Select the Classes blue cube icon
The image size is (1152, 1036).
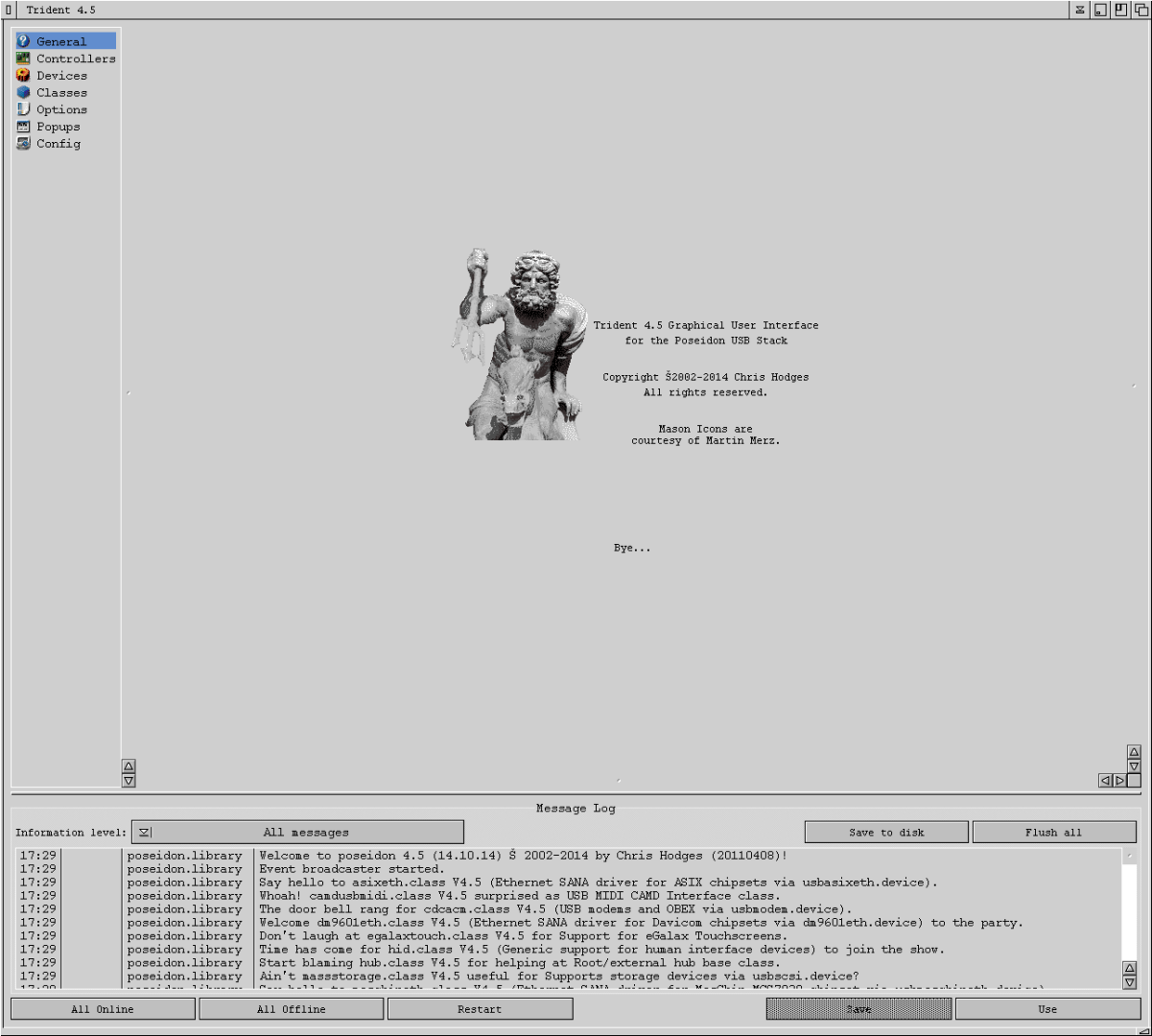tap(23, 93)
